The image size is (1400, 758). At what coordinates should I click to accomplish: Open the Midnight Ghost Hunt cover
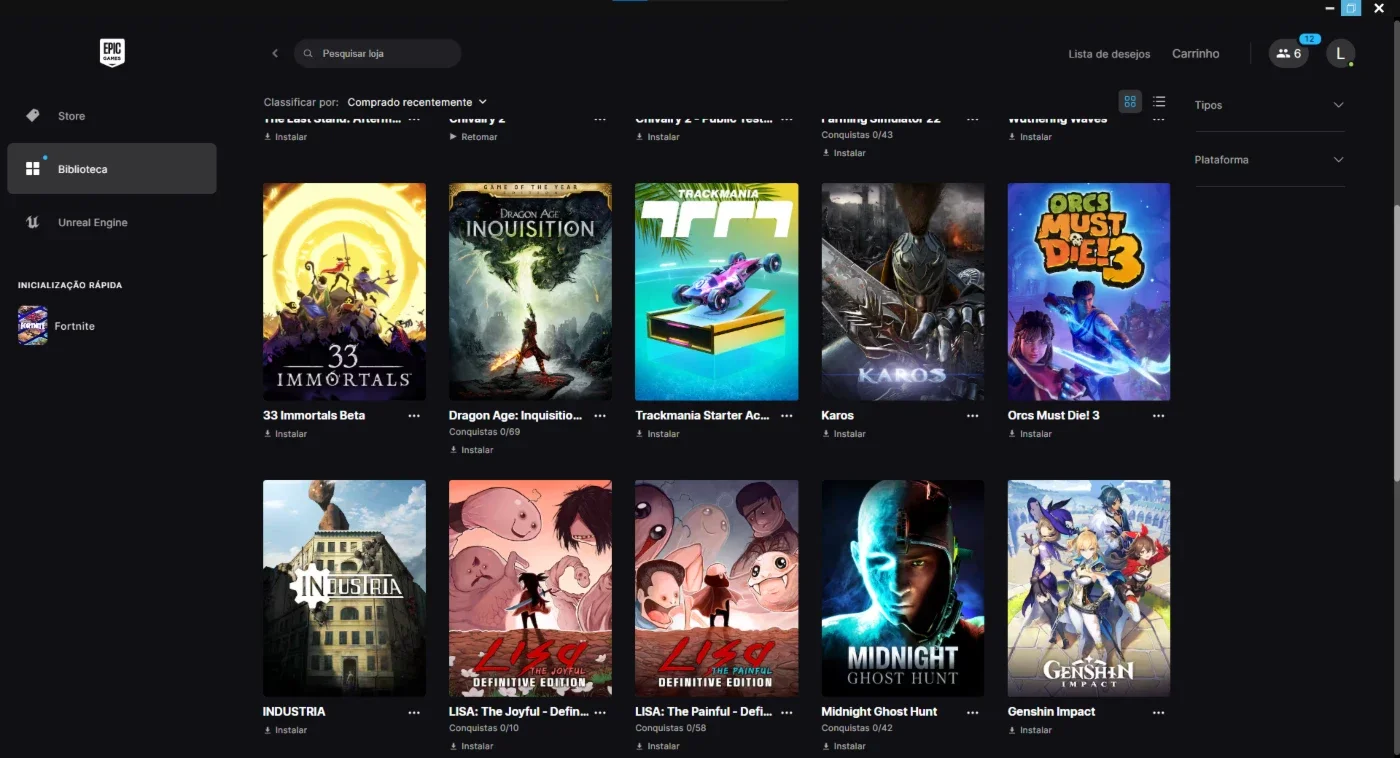pos(903,588)
